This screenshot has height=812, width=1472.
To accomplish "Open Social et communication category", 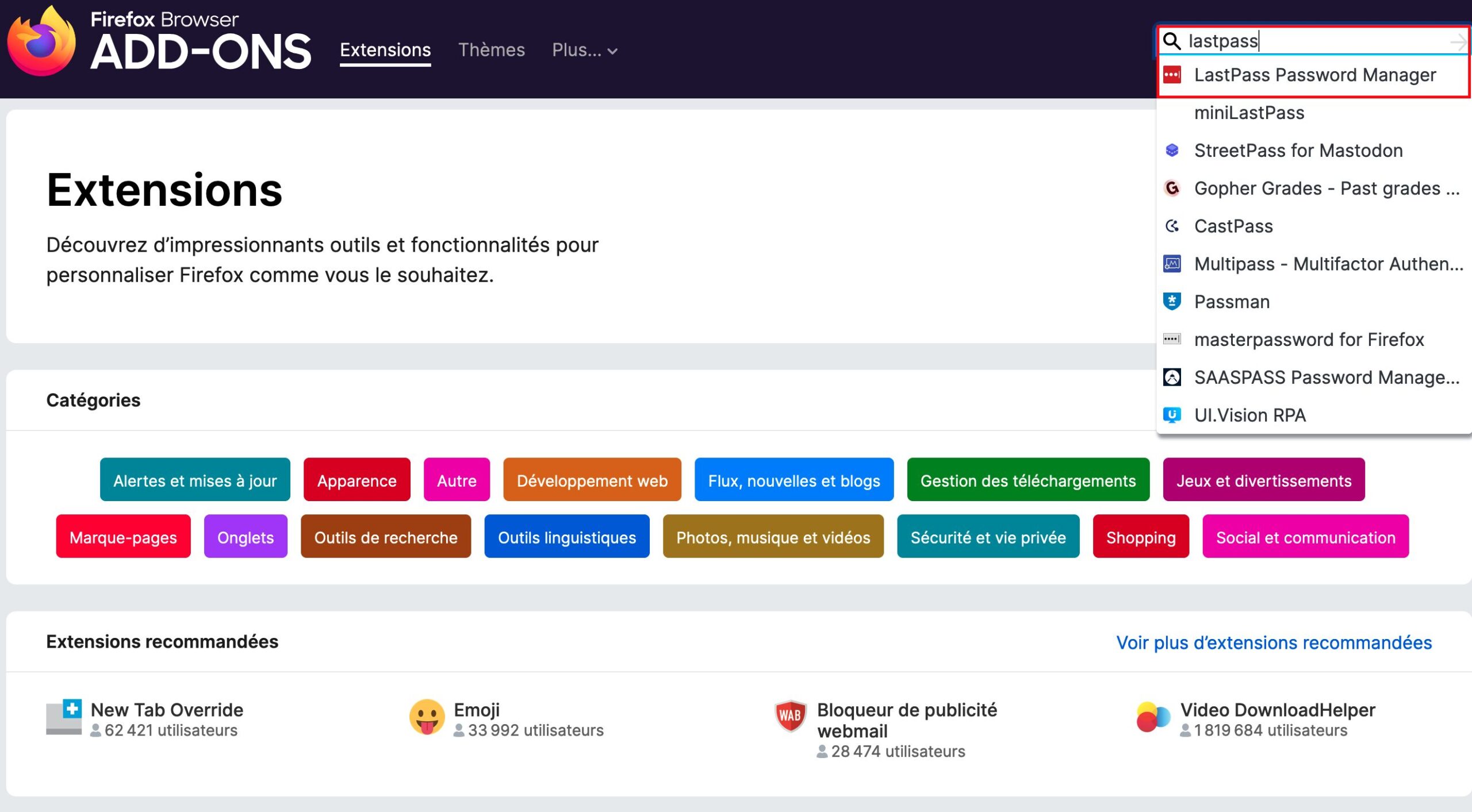I will [x=1306, y=537].
